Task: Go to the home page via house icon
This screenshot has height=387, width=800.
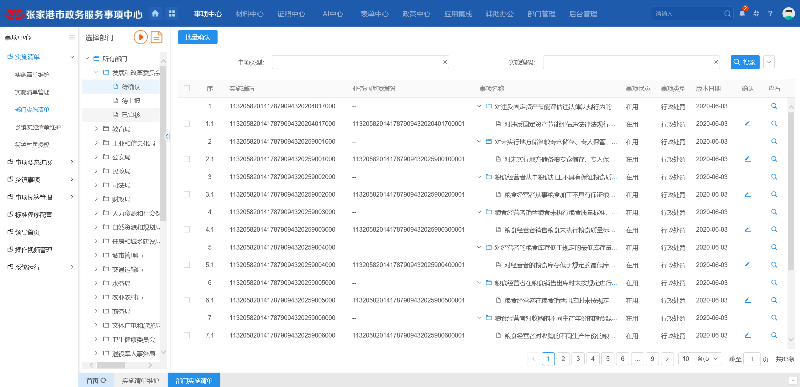Action: [x=155, y=13]
